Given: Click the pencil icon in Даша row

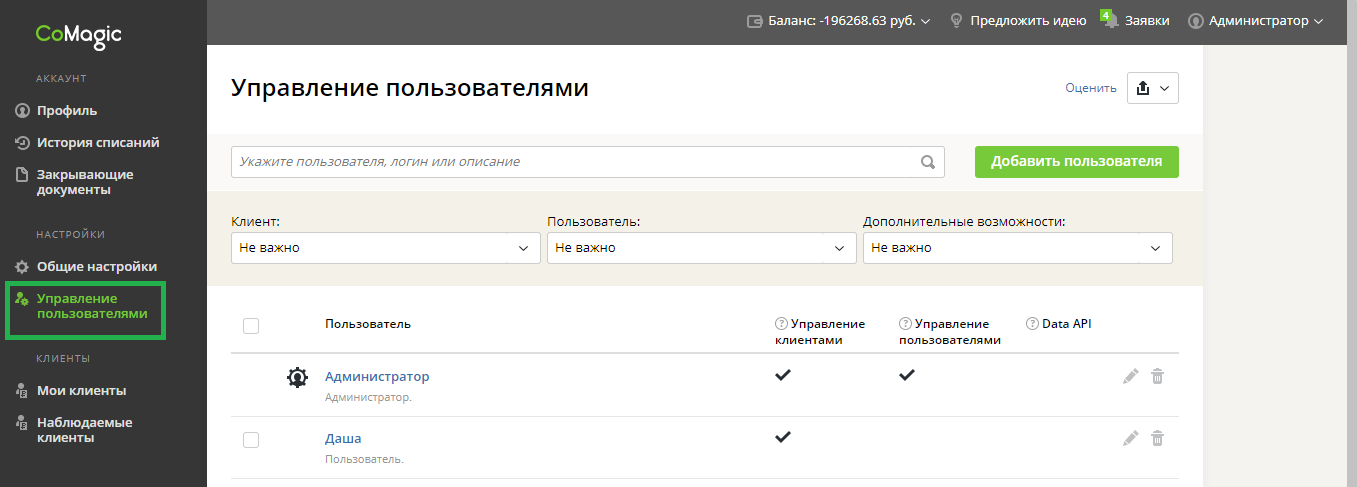Looking at the screenshot, I should click(x=1131, y=438).
